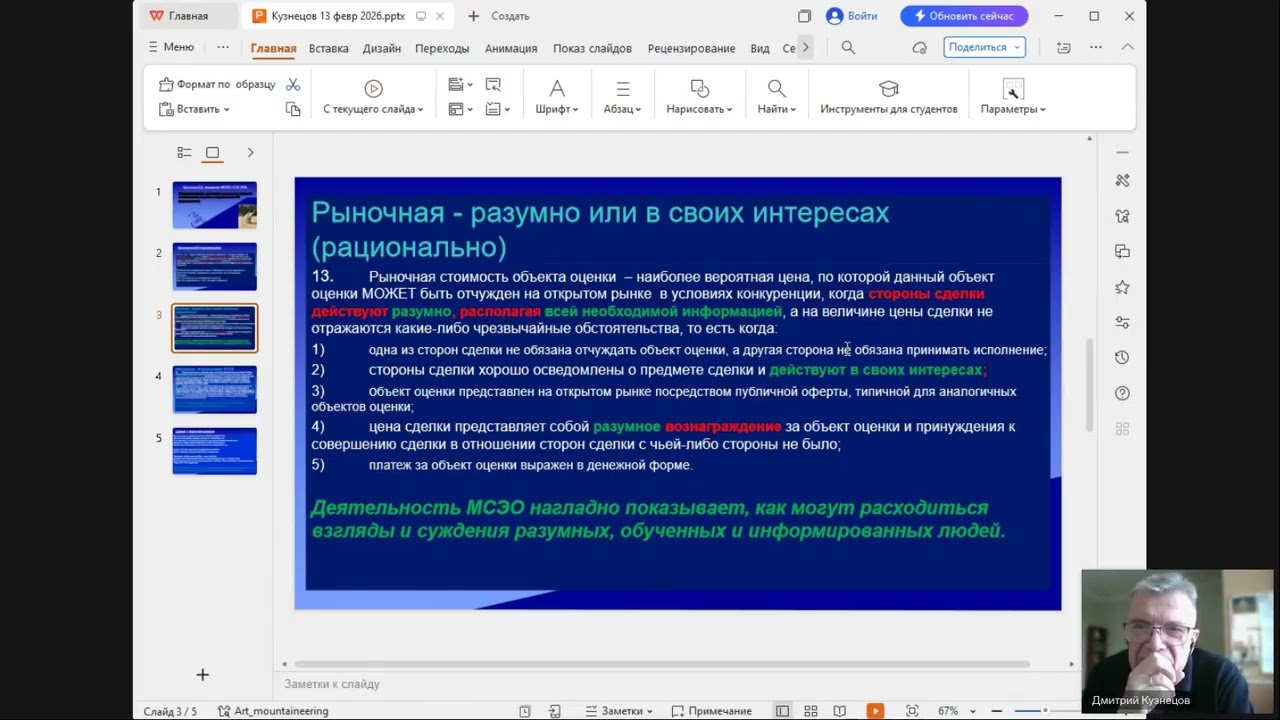This screenshot has height=720, width=1280.
Task: Select the 'Главная' home document tab
Action: tap(188, 16)
